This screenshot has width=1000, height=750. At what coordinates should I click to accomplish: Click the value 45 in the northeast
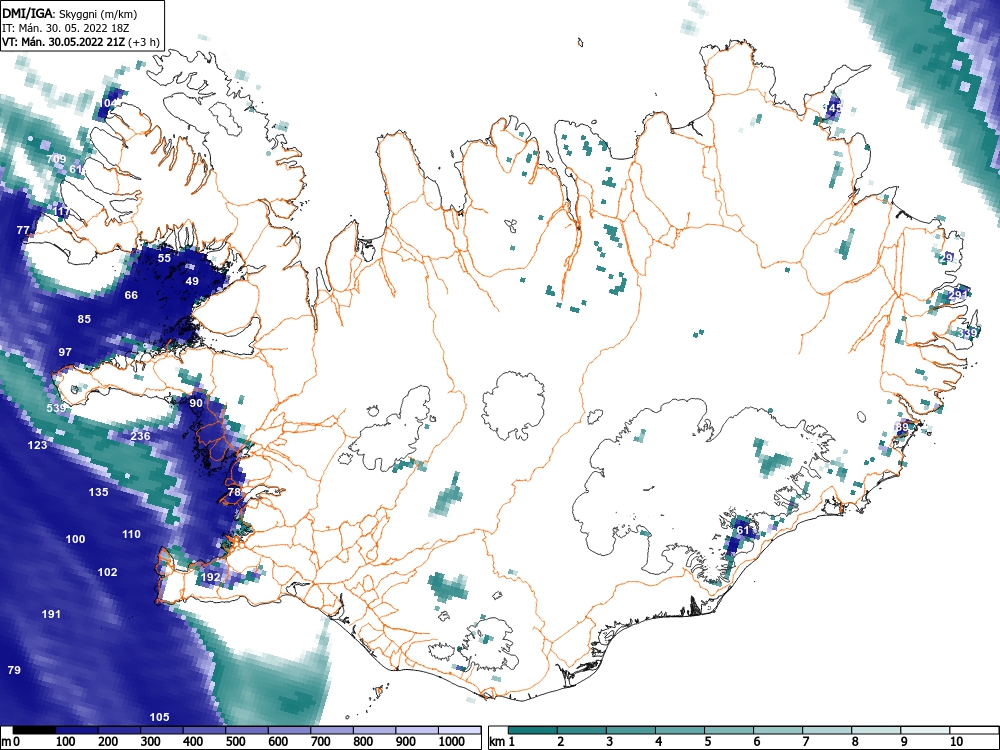834,108
